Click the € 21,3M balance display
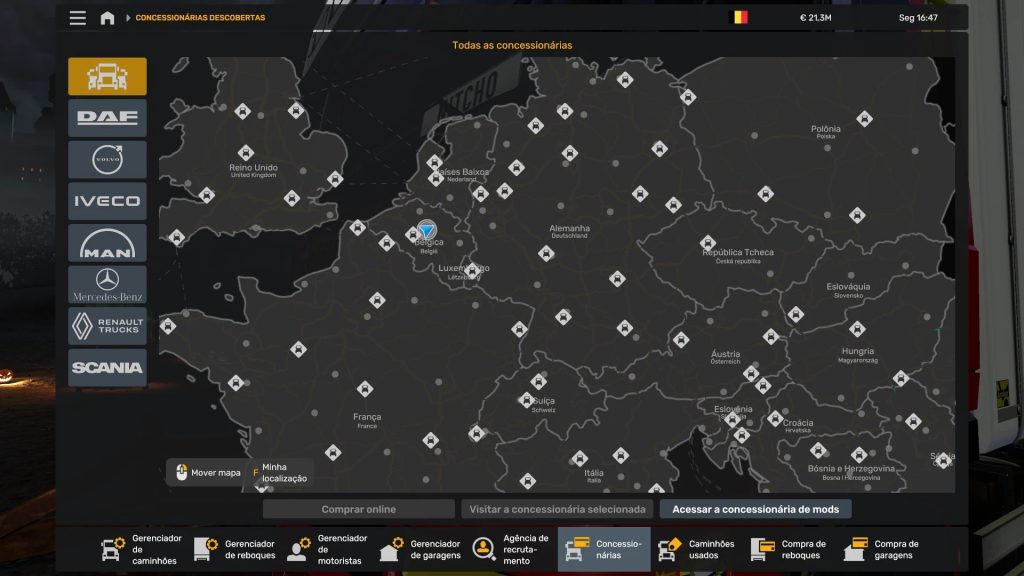This screenshot has height=576, width=1024. (816, 18)
